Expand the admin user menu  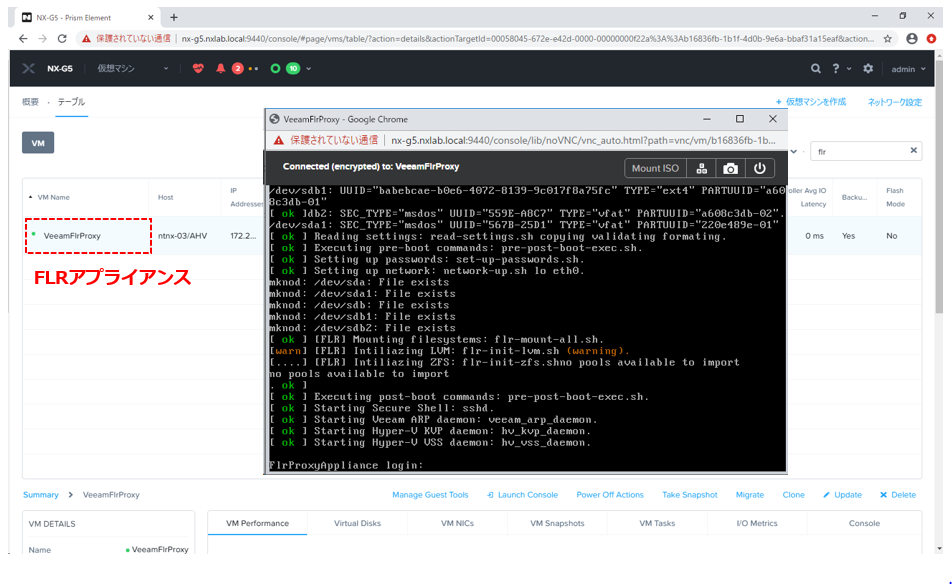click(908, 69)
